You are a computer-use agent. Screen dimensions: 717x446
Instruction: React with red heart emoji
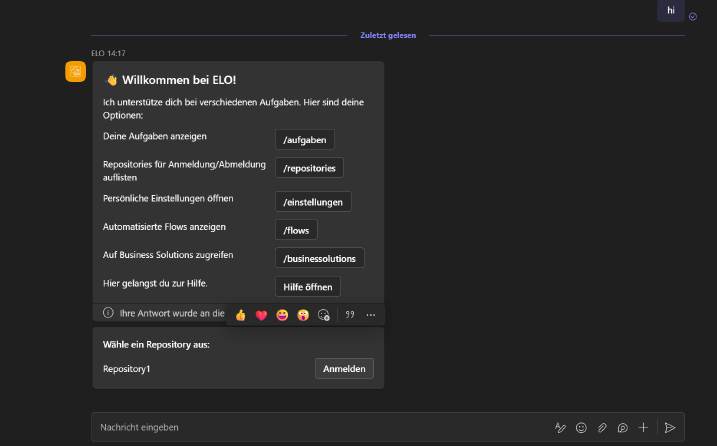tap(261, 315)
